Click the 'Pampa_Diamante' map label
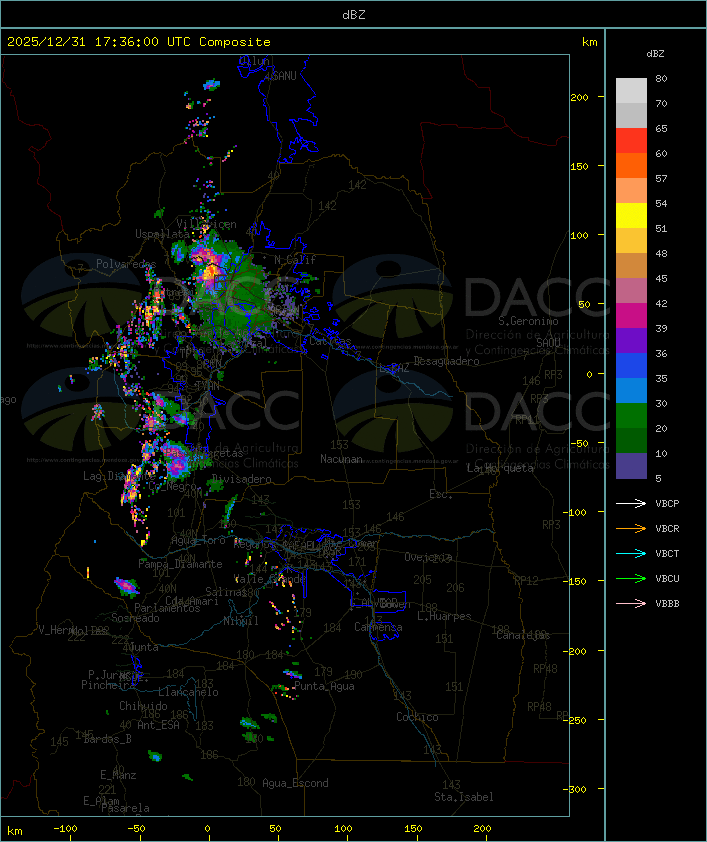Viewport: 707px width, 842px height. tap(180, 564)
